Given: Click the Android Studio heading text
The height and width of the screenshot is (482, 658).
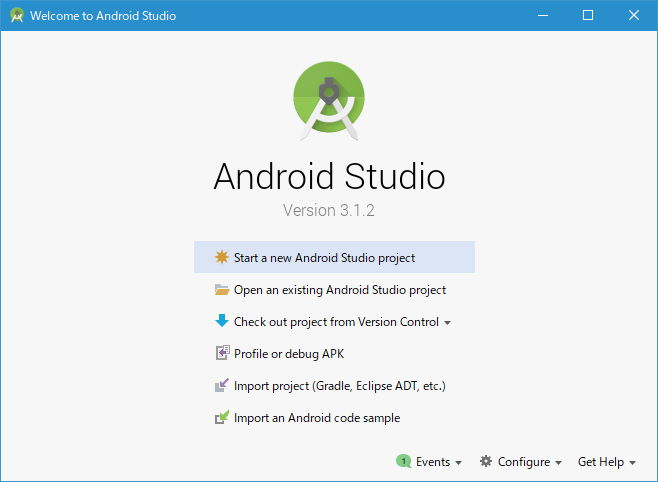Looking at the screenshot, I should click(329, 176).
